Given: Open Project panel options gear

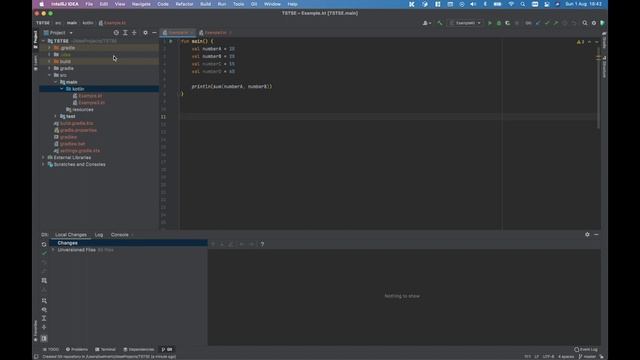Looking at the screenshot, I should [x=145, y=33].
